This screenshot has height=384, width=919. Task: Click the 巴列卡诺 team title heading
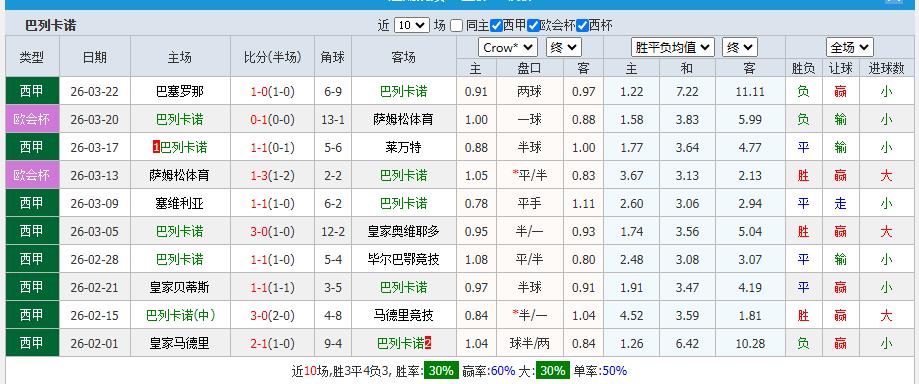click(50, 26)
